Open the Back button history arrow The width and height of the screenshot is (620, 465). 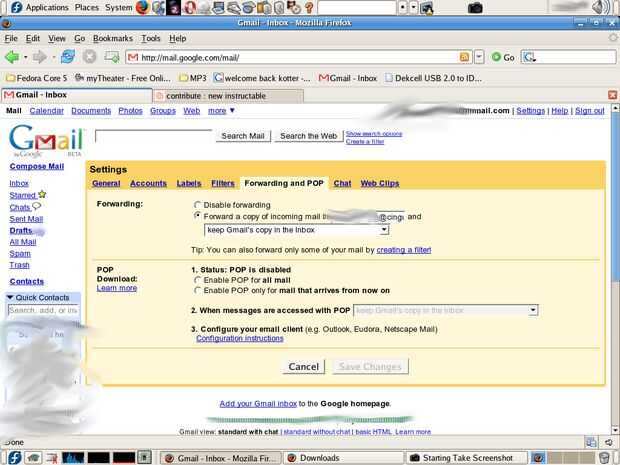coord(25,57)
